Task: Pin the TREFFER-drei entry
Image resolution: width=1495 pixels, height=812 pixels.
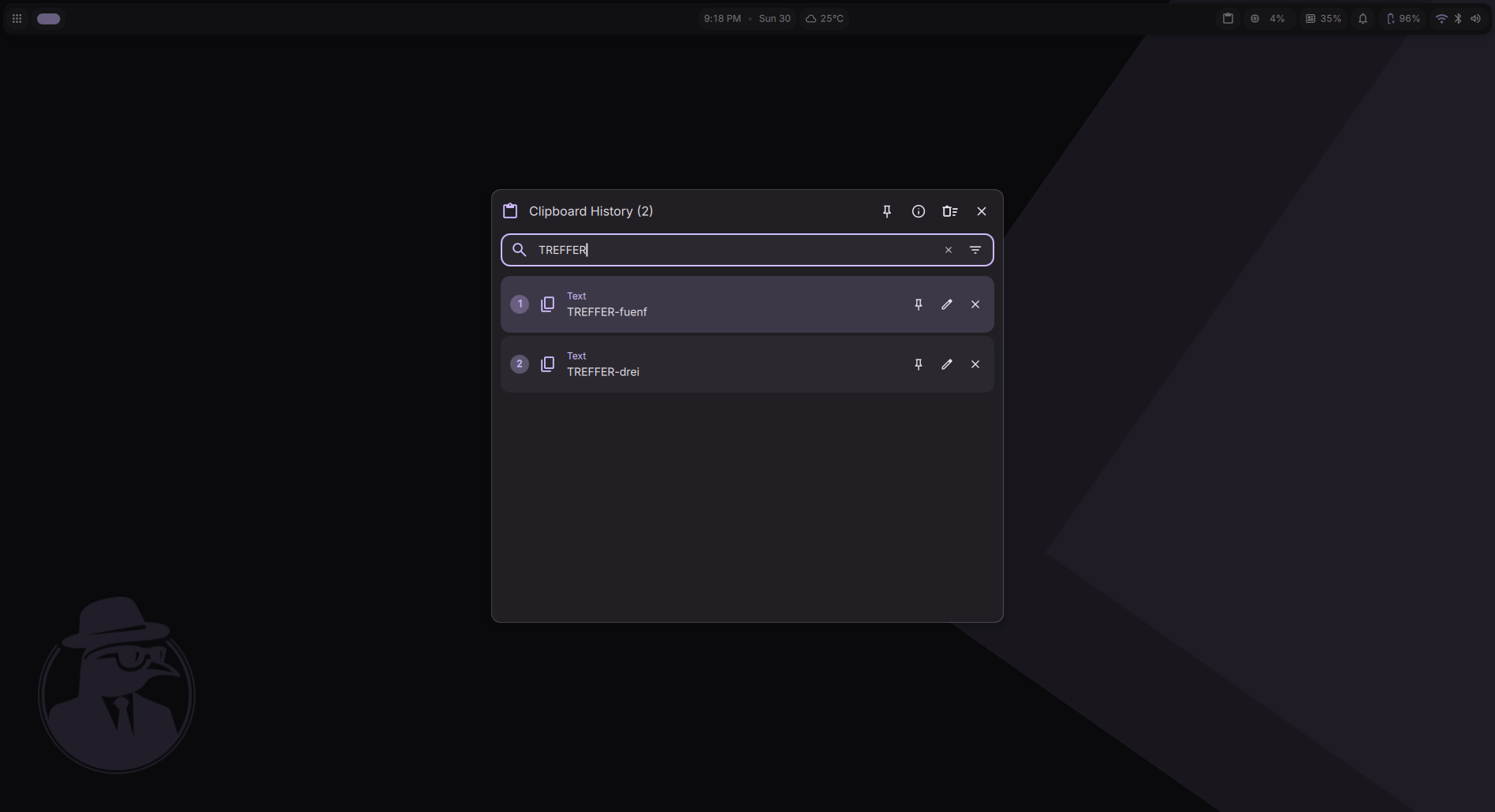Action: pyautogui.click(x=919, y=364)
